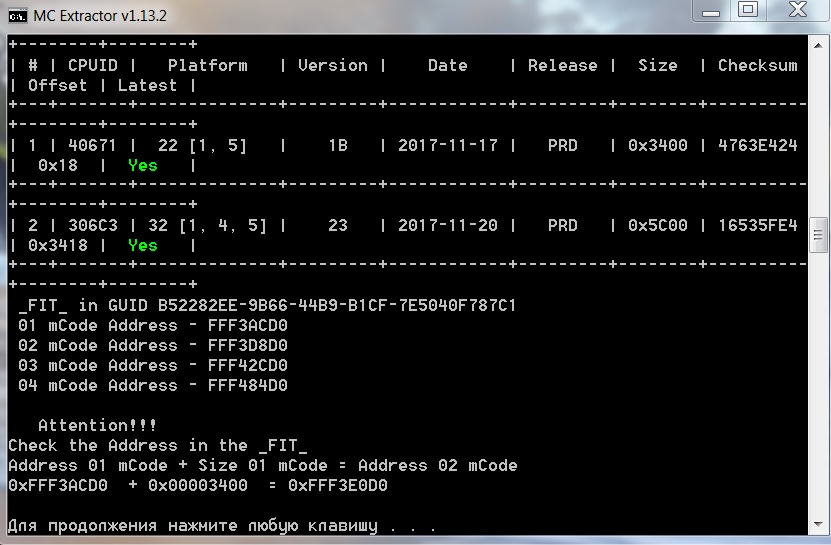Click offset value 0x18
The height and width of the screenshot is (545, 831).
point(58,165)
